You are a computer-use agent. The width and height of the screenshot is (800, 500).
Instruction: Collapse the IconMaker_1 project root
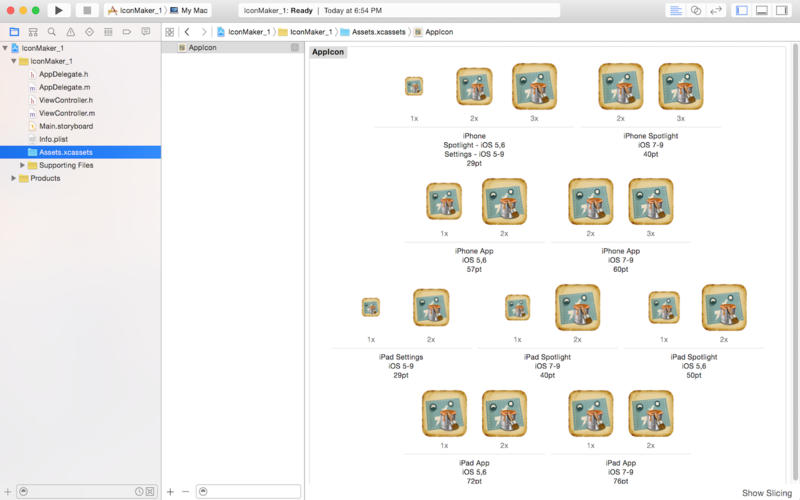pos(5,48)
